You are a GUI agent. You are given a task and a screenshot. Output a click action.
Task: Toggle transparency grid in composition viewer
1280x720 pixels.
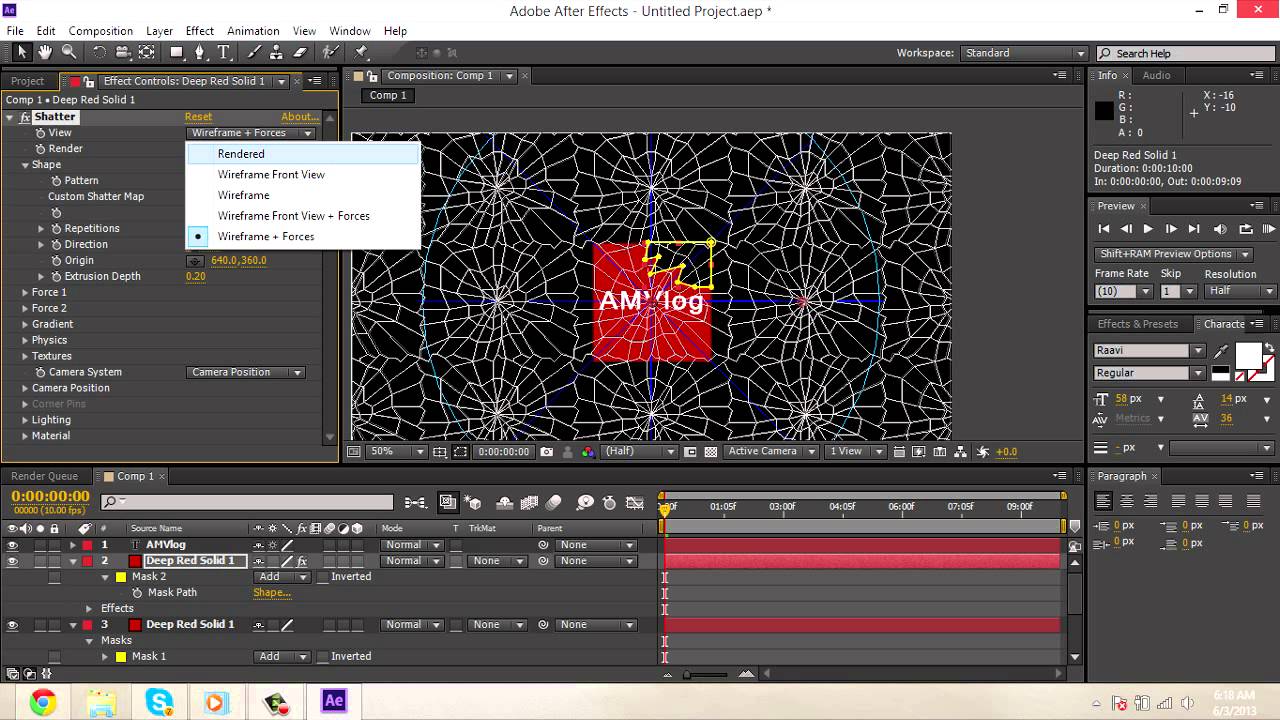coord(711,452)
